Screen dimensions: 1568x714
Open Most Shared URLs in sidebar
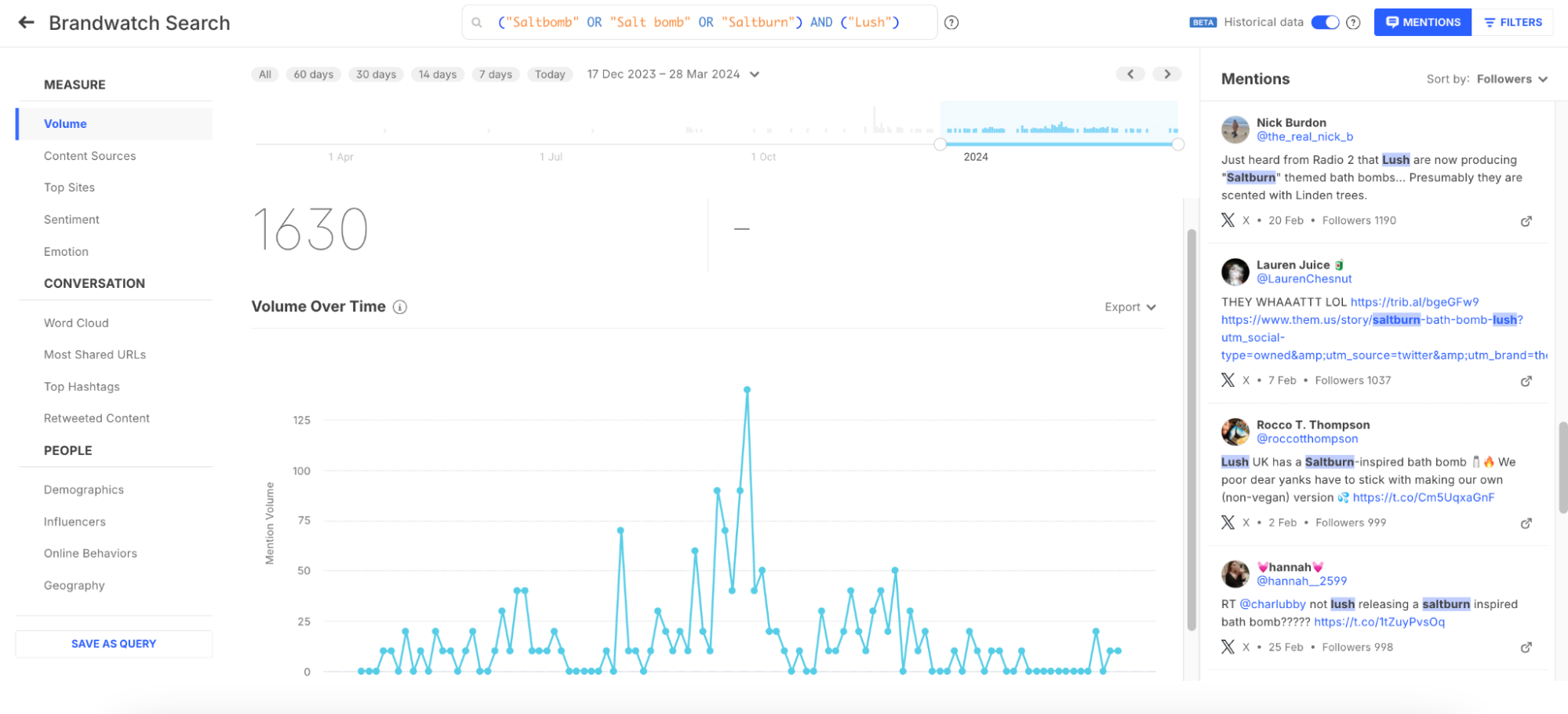[x=95, y=355]
